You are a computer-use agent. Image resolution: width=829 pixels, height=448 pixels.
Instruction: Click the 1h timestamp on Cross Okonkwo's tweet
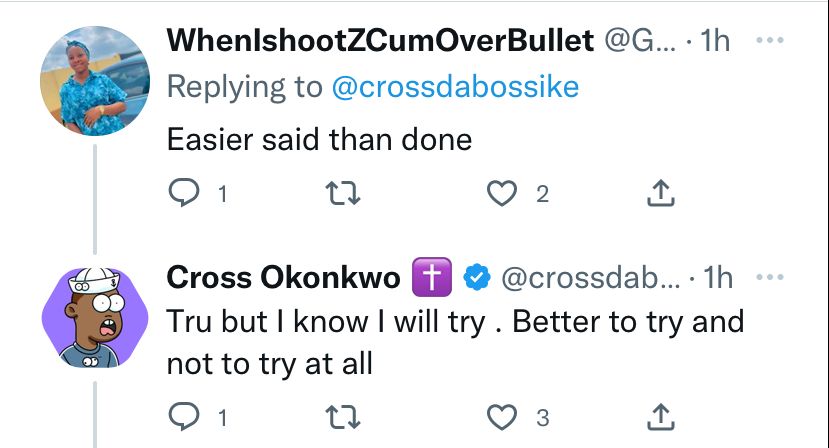[718, 277]
